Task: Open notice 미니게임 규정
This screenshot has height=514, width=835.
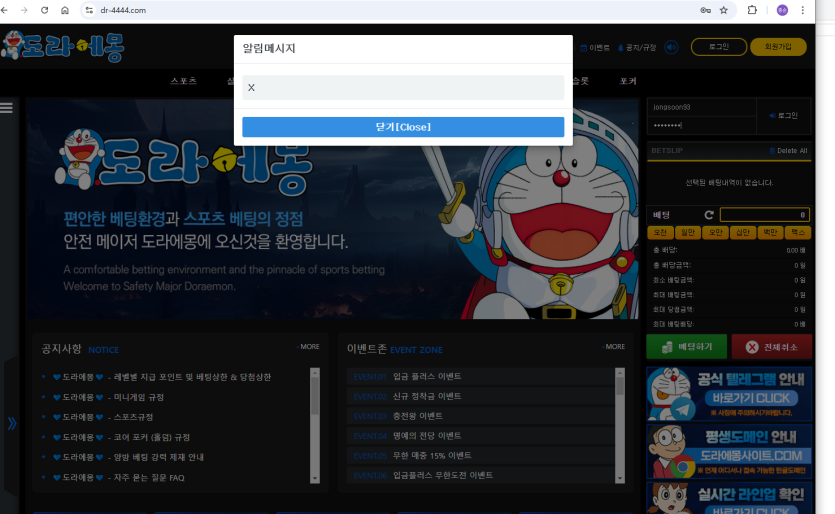Action: tap(109, 397)
